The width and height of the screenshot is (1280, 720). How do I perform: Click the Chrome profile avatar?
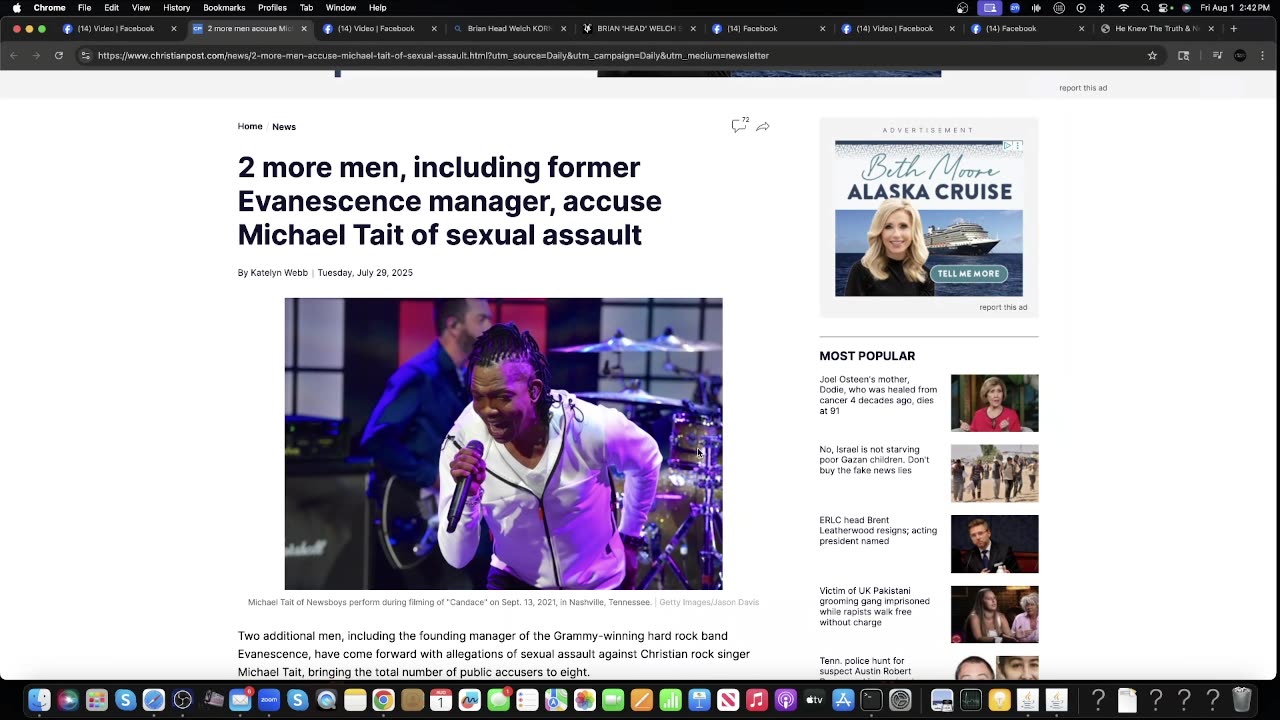(1241, 56)
